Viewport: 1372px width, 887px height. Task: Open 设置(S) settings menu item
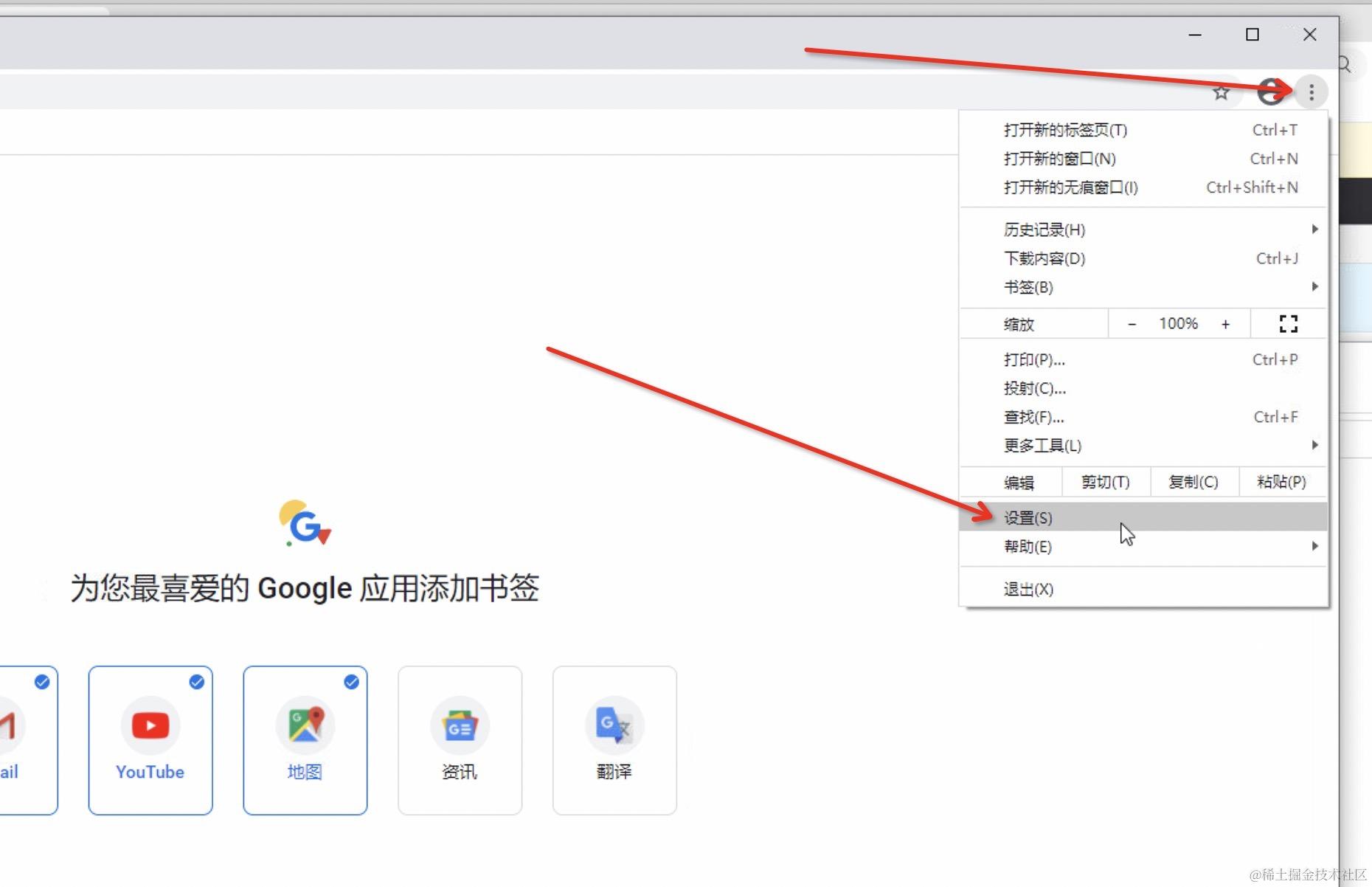pos(1143,517)
